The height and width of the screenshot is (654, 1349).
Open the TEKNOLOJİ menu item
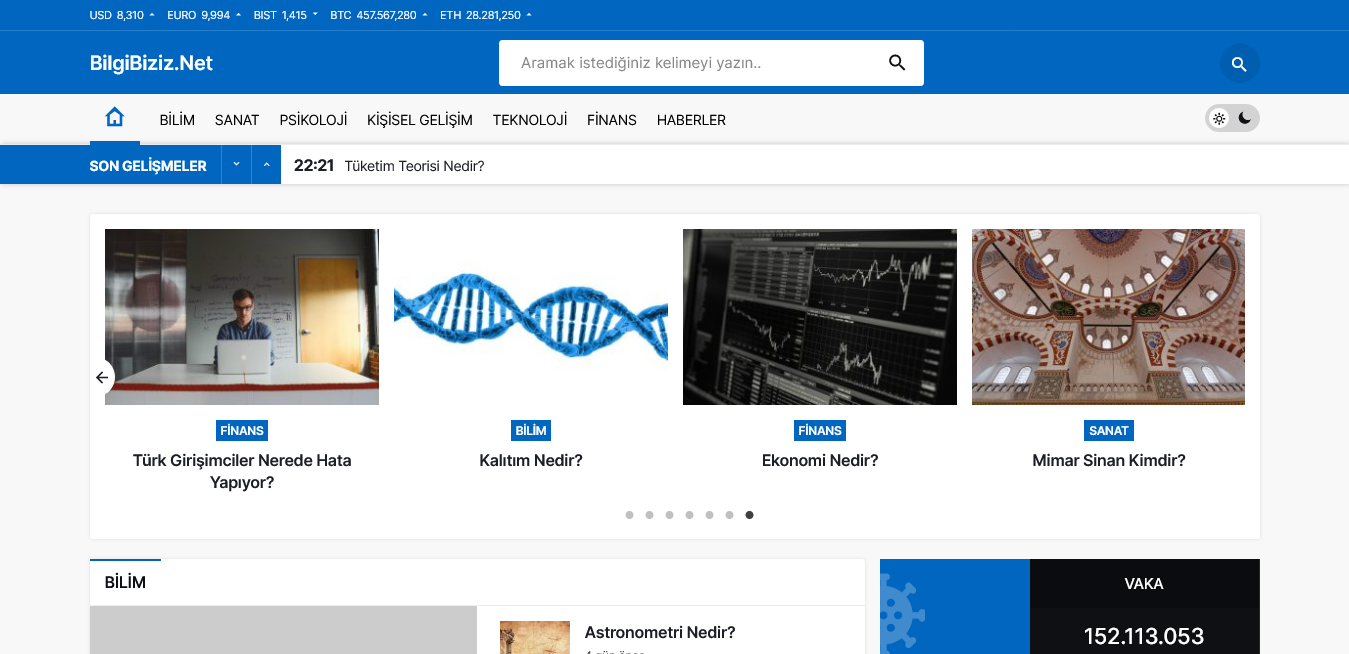point(530,120)
